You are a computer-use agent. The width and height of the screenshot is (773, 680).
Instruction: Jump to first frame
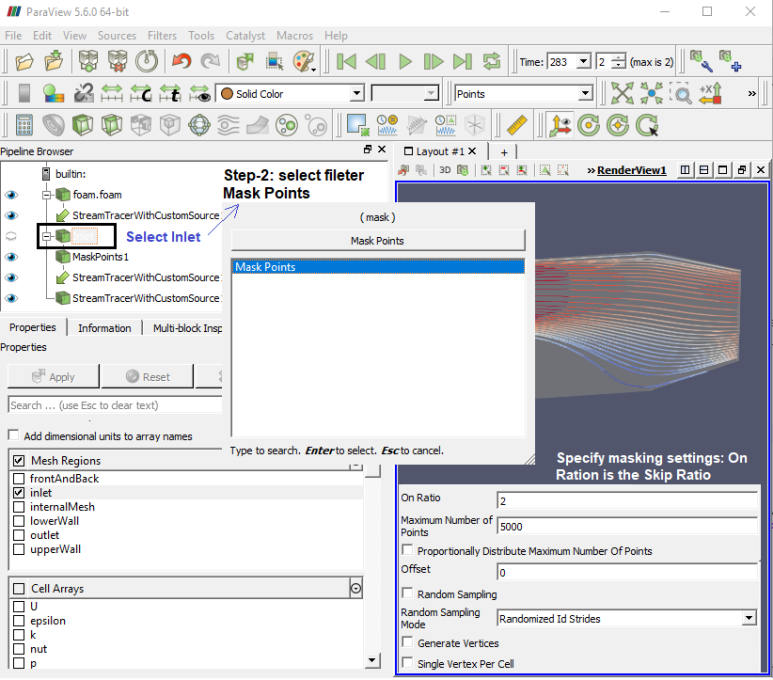click(346, 62)
